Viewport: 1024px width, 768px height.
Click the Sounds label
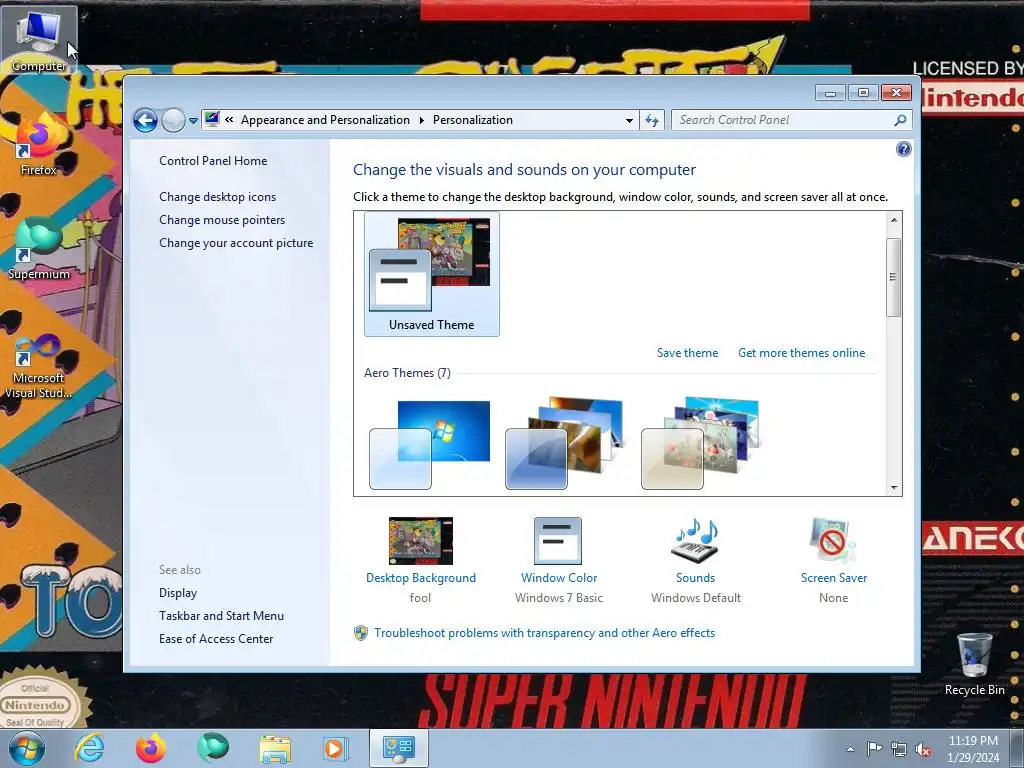696,578
